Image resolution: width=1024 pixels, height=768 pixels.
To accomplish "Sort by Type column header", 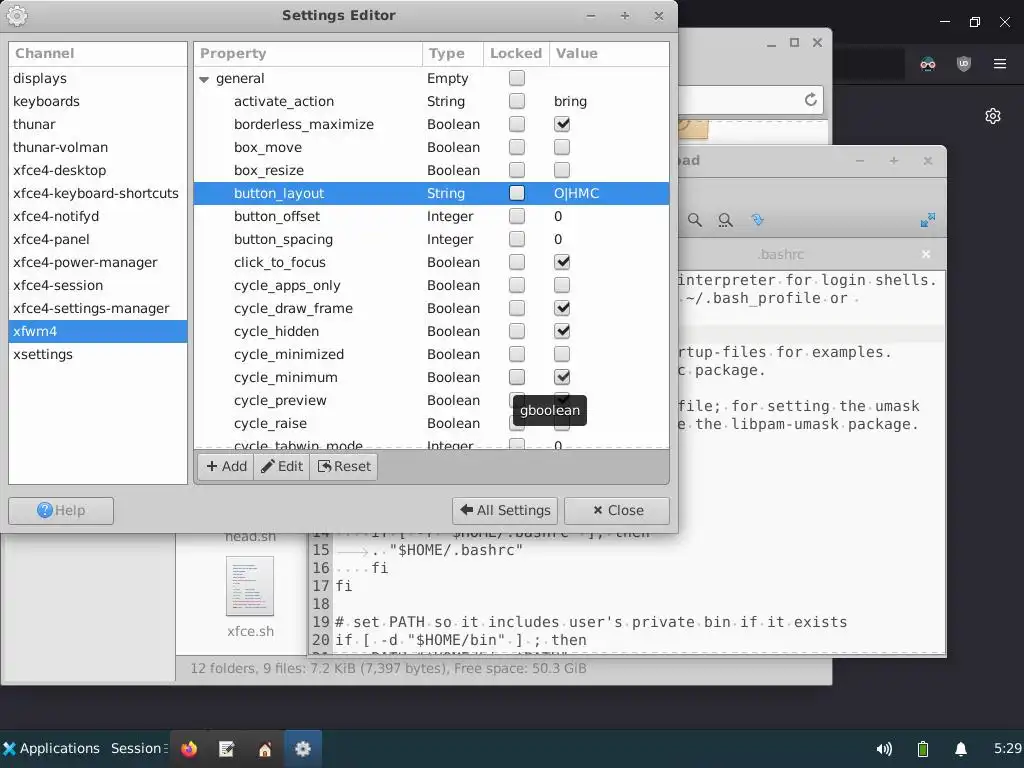I will click(x=453, y=54).
